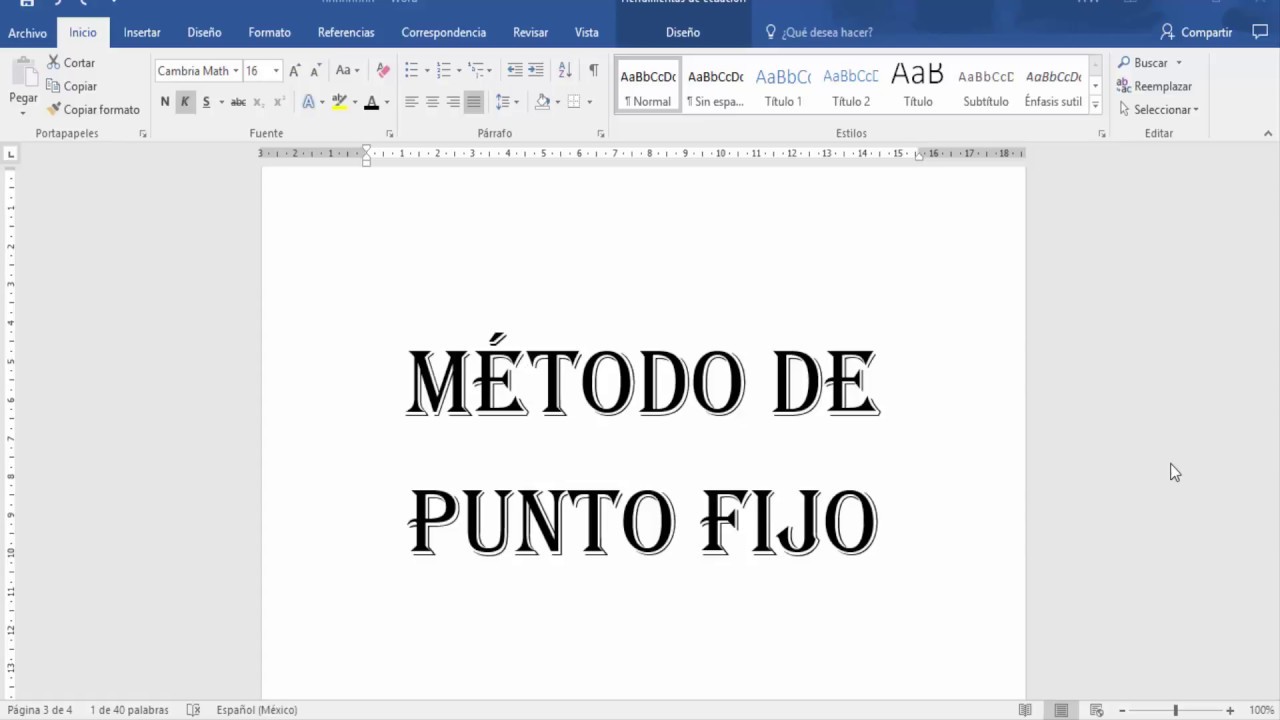Click the shading paint bucket icon
1280x720 pixels.
(543, 102)
